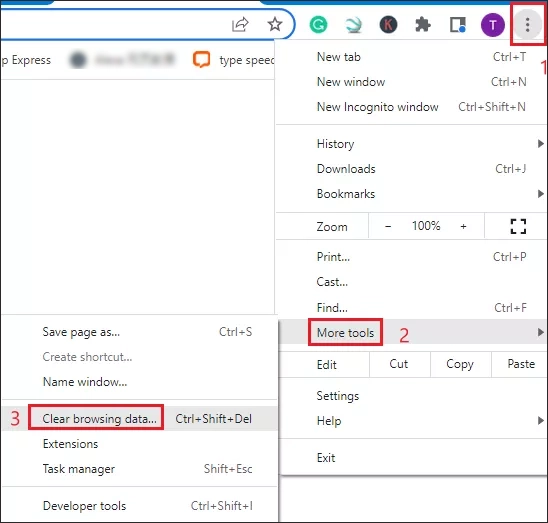548x523 pixels.
Task: Choose Cast... in the Chrome menu
Action: click(411, 282)
